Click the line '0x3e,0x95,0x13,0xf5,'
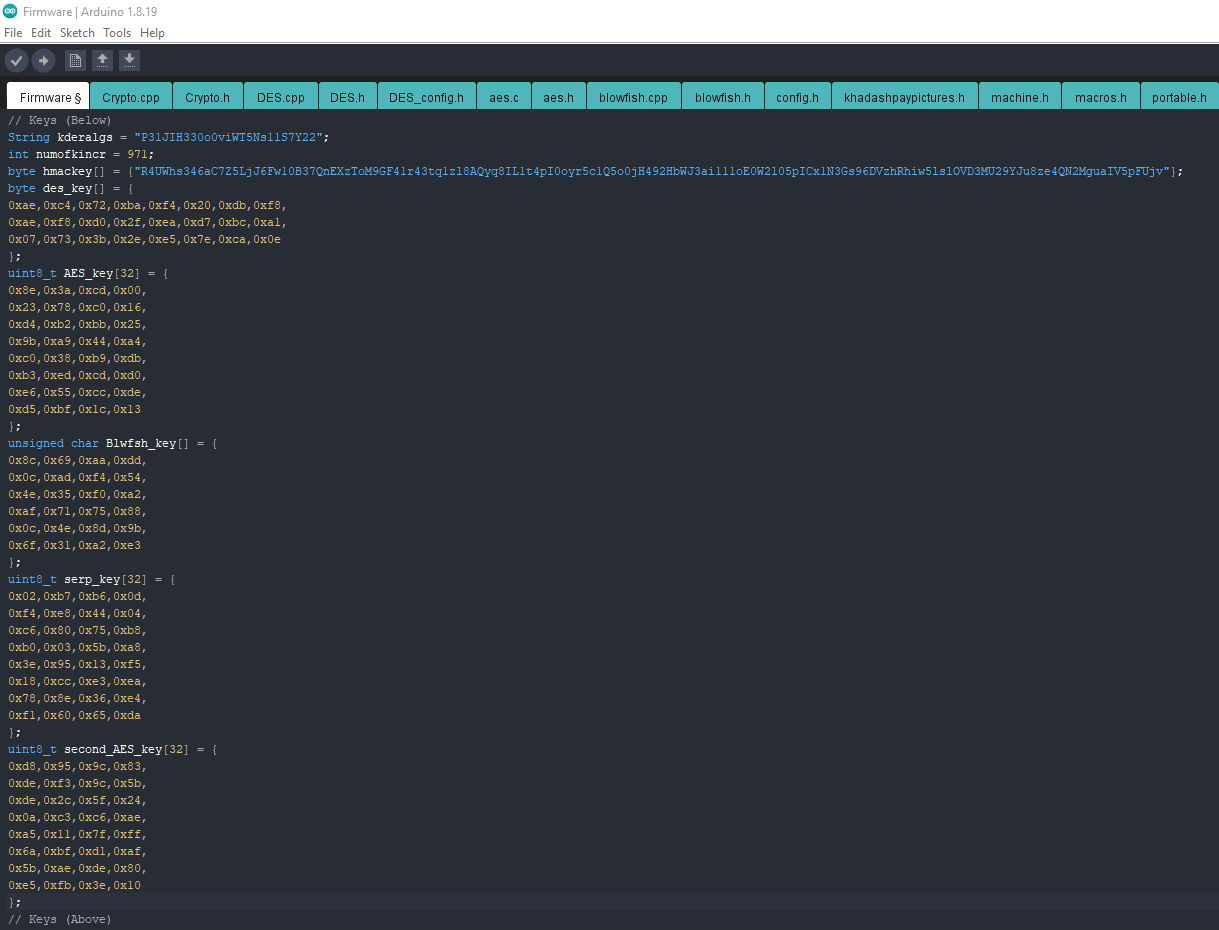The width and height of the screenshot is (1219, 930). (x=78, y=664)
